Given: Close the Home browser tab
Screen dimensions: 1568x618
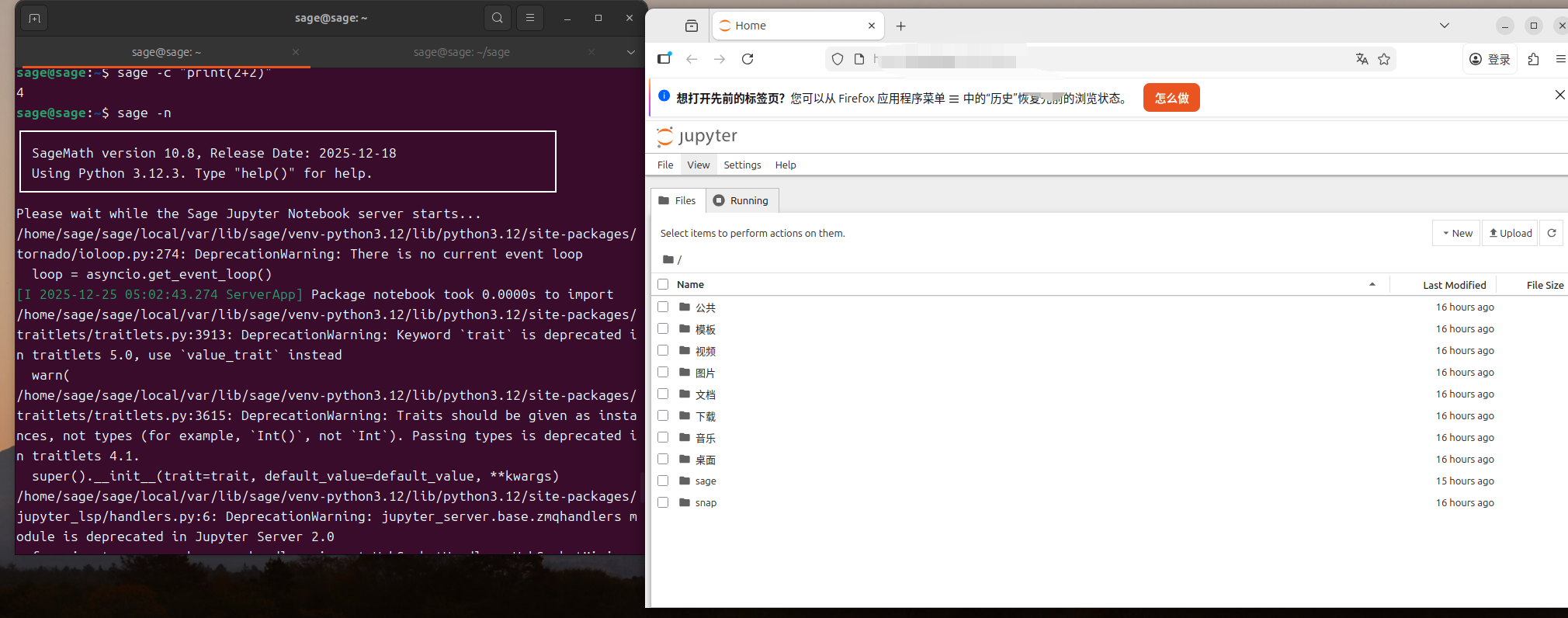Looking at the screenshot, I should click(872, 26).
